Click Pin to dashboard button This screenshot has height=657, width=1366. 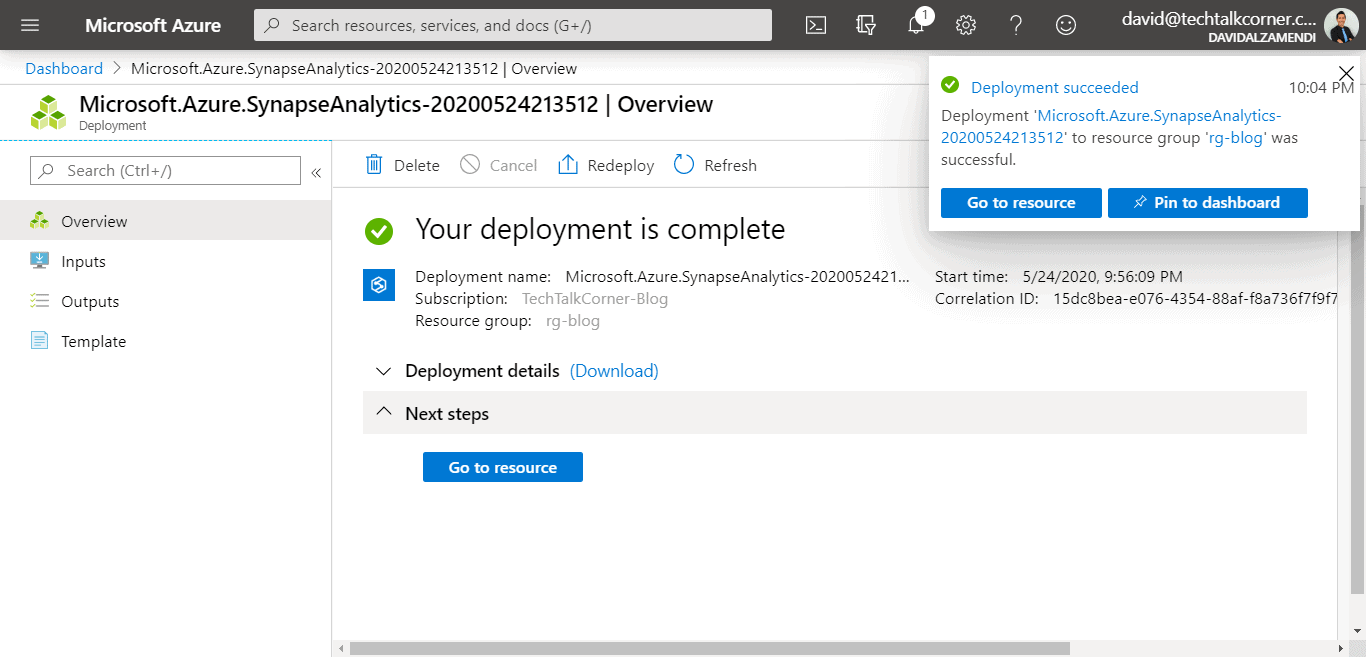pyautogui.click(x=1207, y=202)
